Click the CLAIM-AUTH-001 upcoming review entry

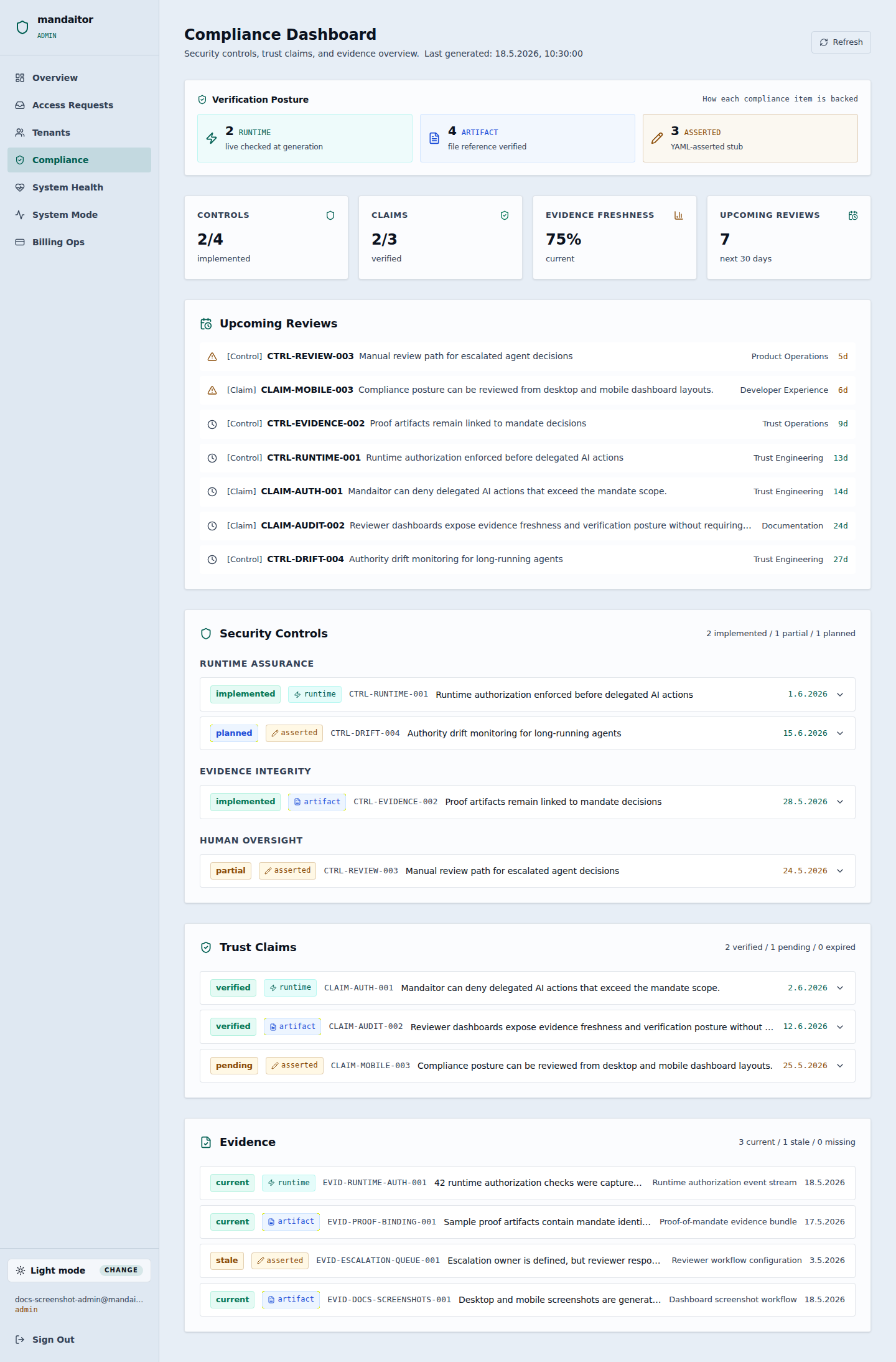528,492
